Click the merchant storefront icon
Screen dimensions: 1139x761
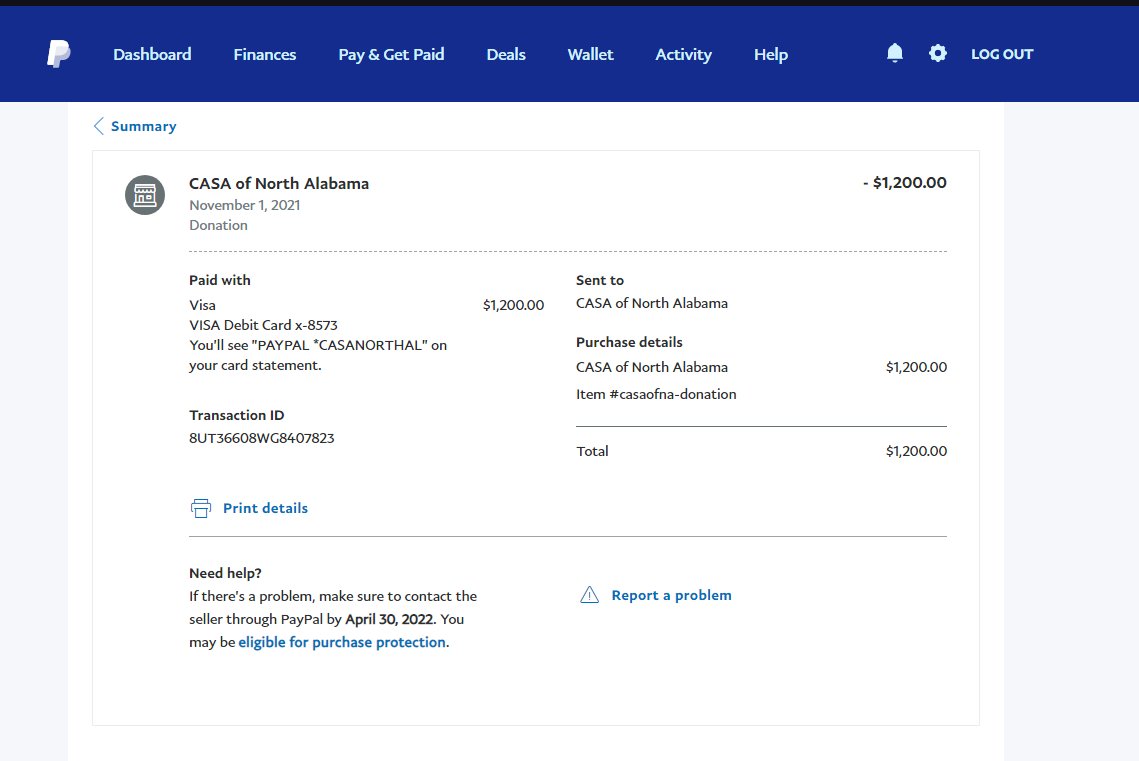tap(145, 195)
